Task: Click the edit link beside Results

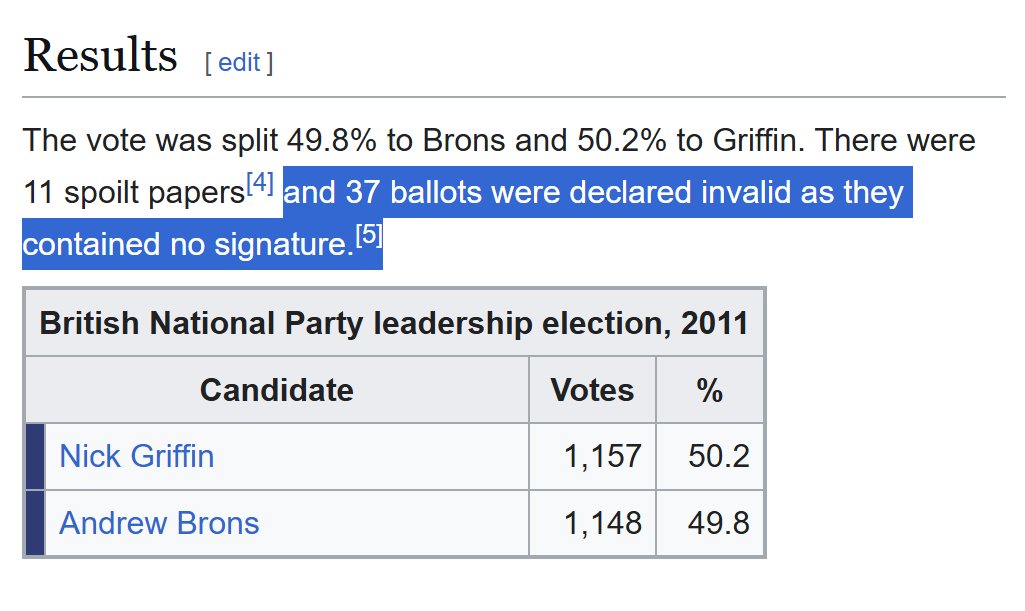Action: [x=239, y=63]
